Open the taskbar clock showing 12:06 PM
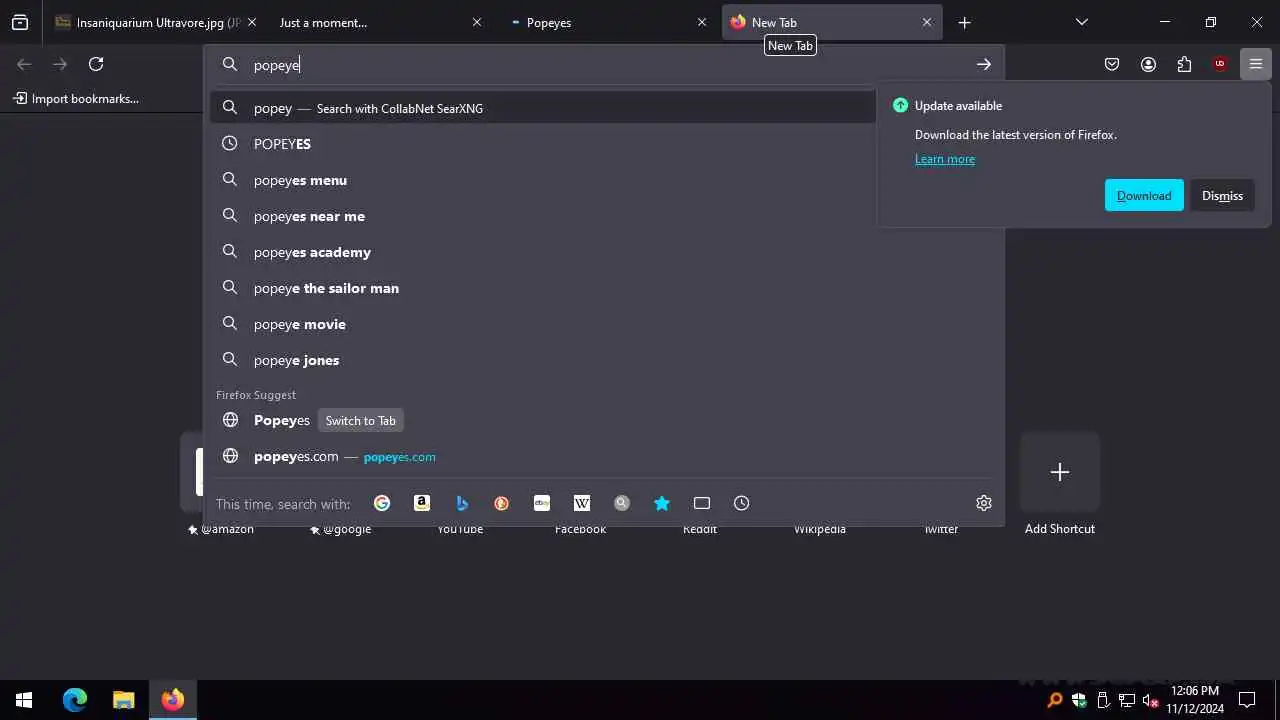Viewport: 1280px width, 720px height. coord(1195,700)
